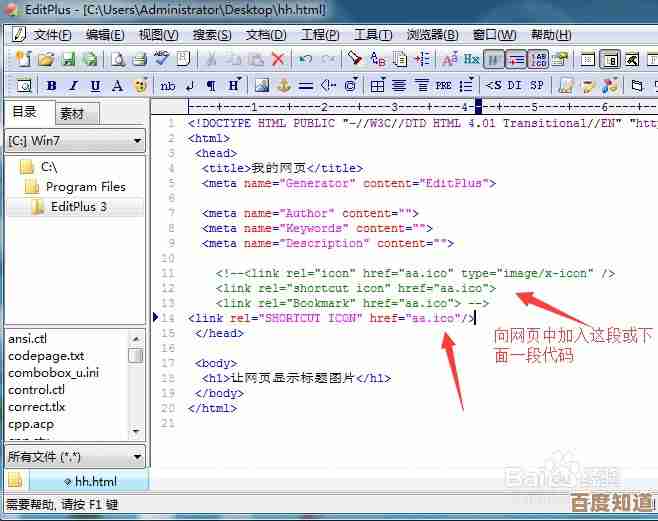Viewport: 658px width, 521px height.
Task: Run spell check with the ABC icon
Action: (159, 60)
